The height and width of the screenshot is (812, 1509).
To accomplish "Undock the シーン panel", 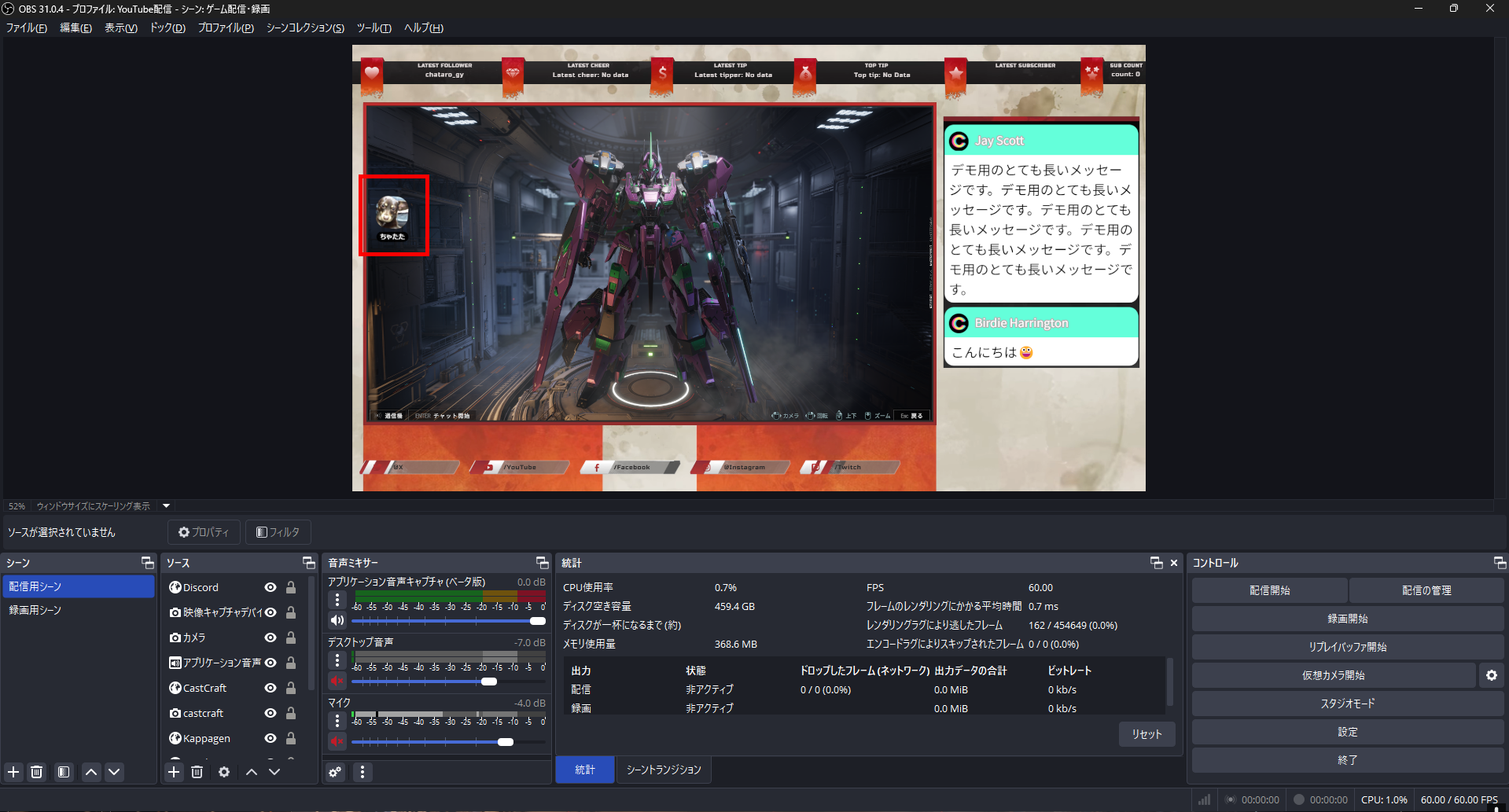I will pyautogui.click(x=147, y=563).
